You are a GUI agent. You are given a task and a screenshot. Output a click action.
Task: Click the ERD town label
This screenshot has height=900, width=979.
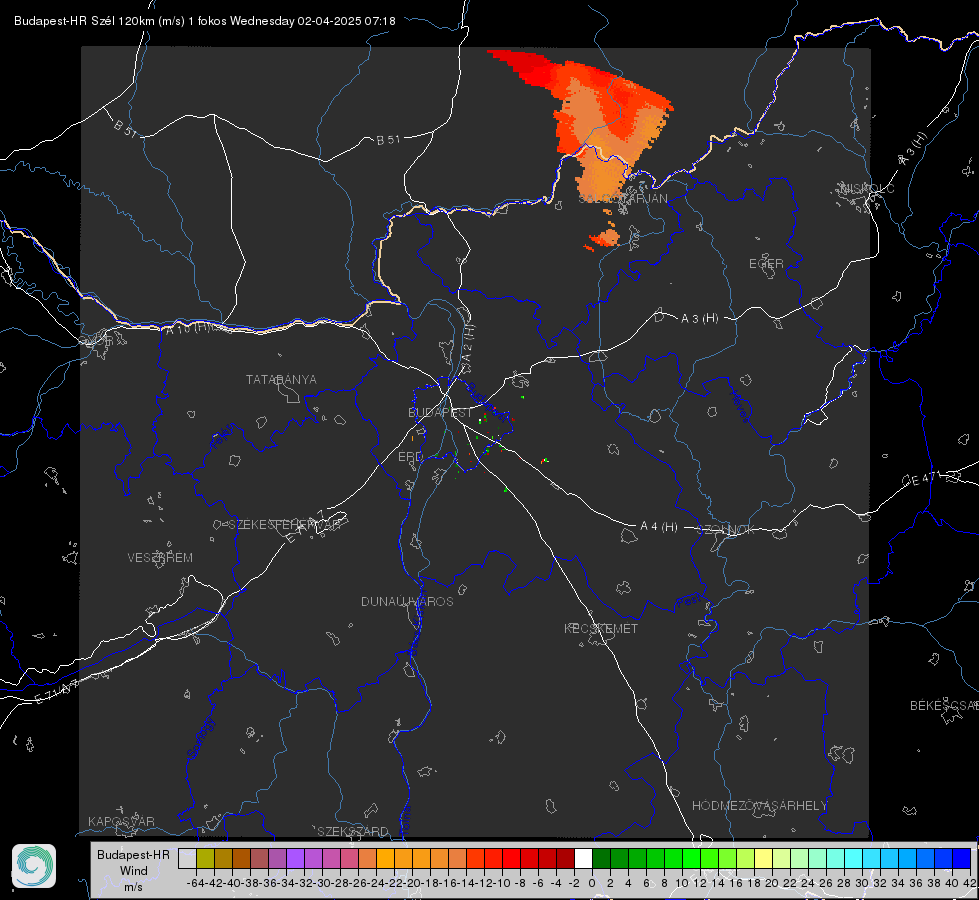click(x=410, y=457)
